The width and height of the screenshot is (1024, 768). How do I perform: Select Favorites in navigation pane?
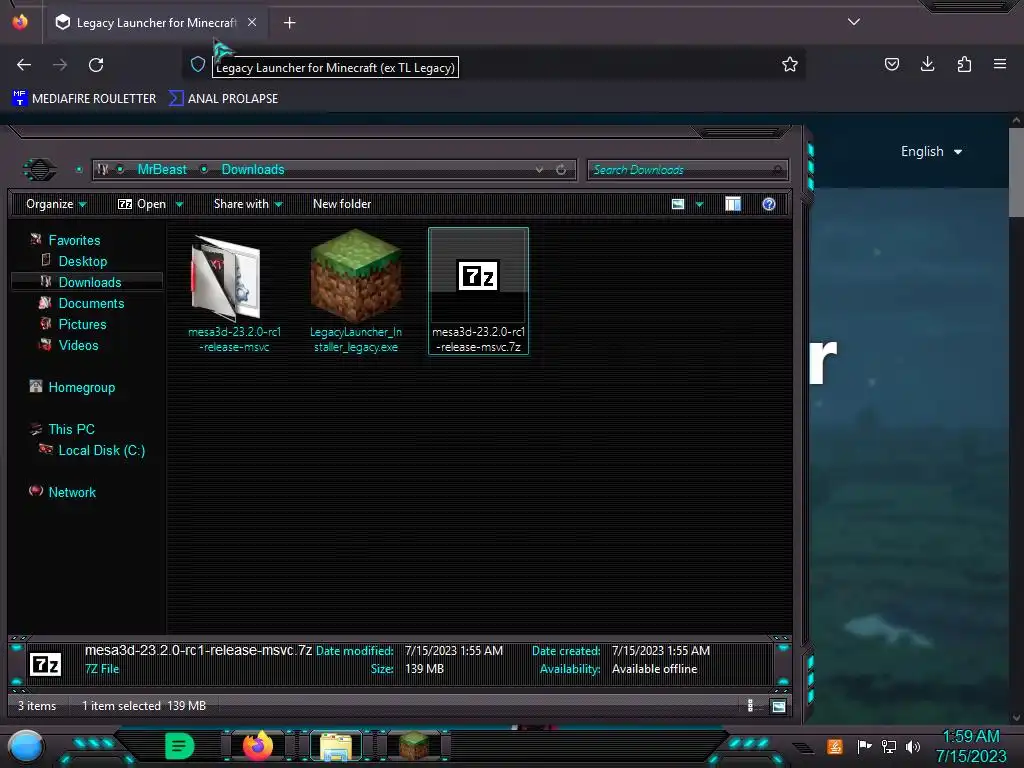coord(74,240)
